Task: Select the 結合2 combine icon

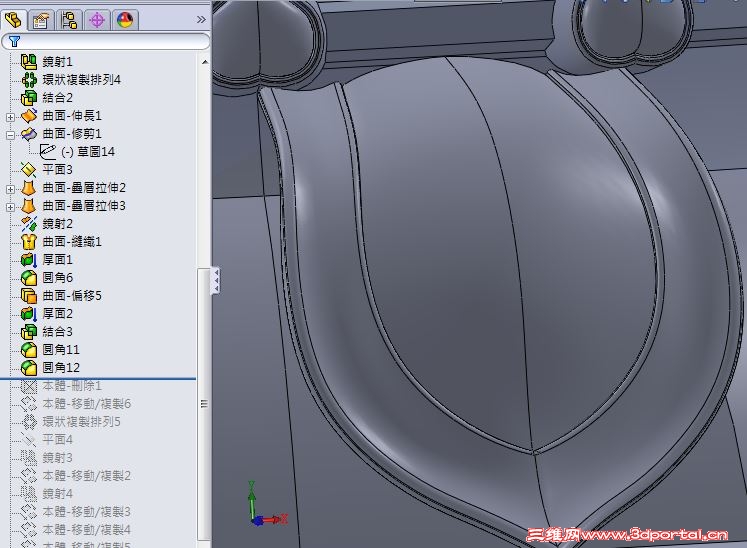Action: pos(29,98)
